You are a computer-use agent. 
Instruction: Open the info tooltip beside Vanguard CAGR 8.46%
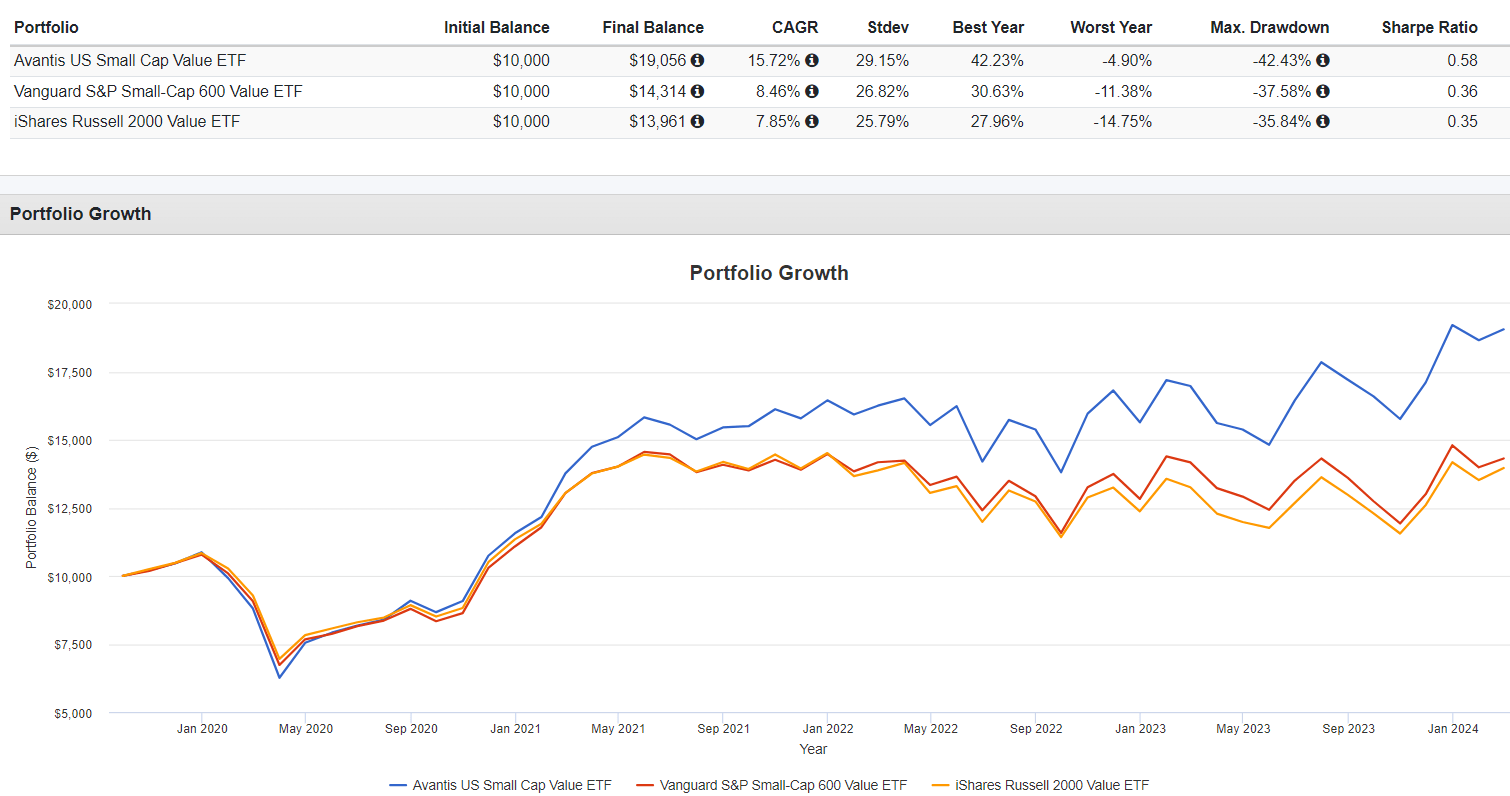(x=811, y=91)
